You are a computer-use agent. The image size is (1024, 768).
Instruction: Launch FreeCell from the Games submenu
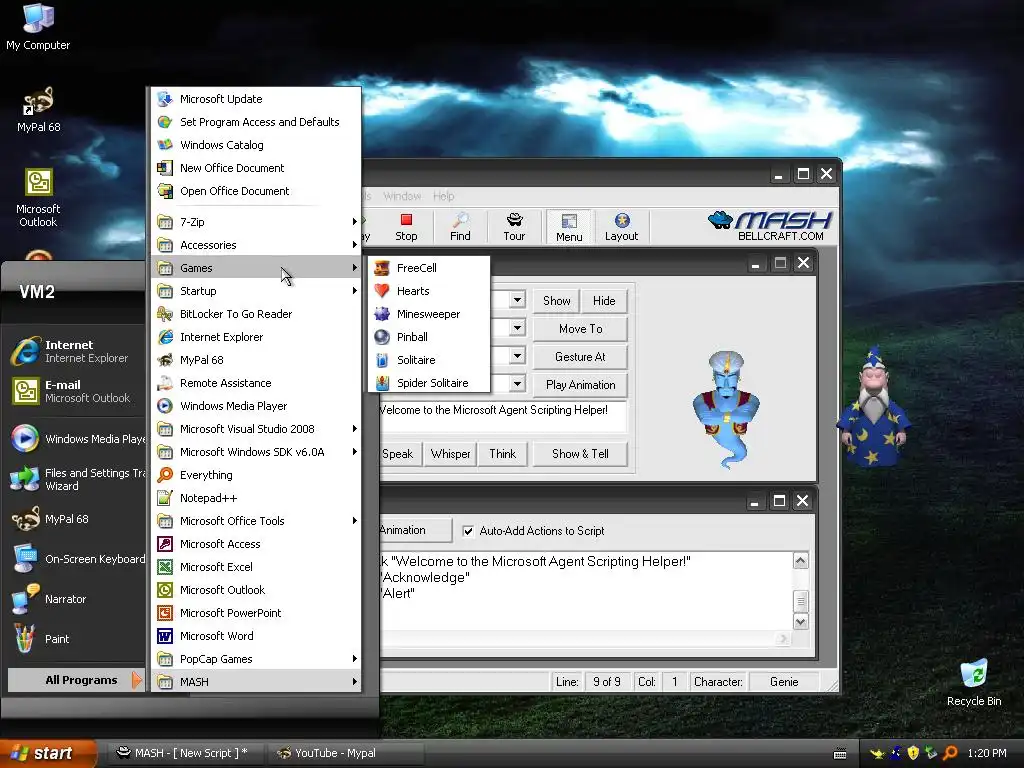coord(428,268)
